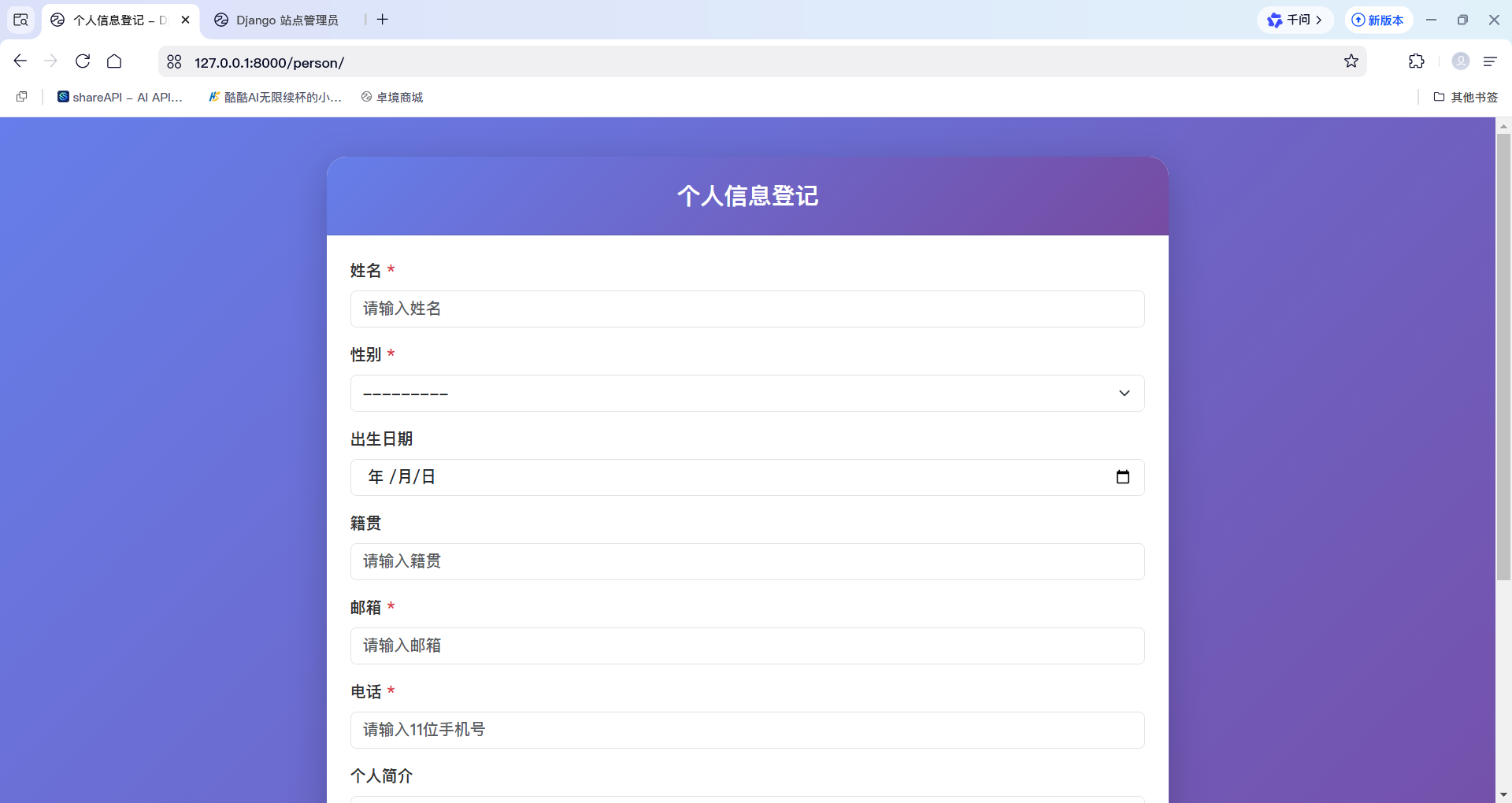Open the browser main menu icon

[x=1490, y=61]
